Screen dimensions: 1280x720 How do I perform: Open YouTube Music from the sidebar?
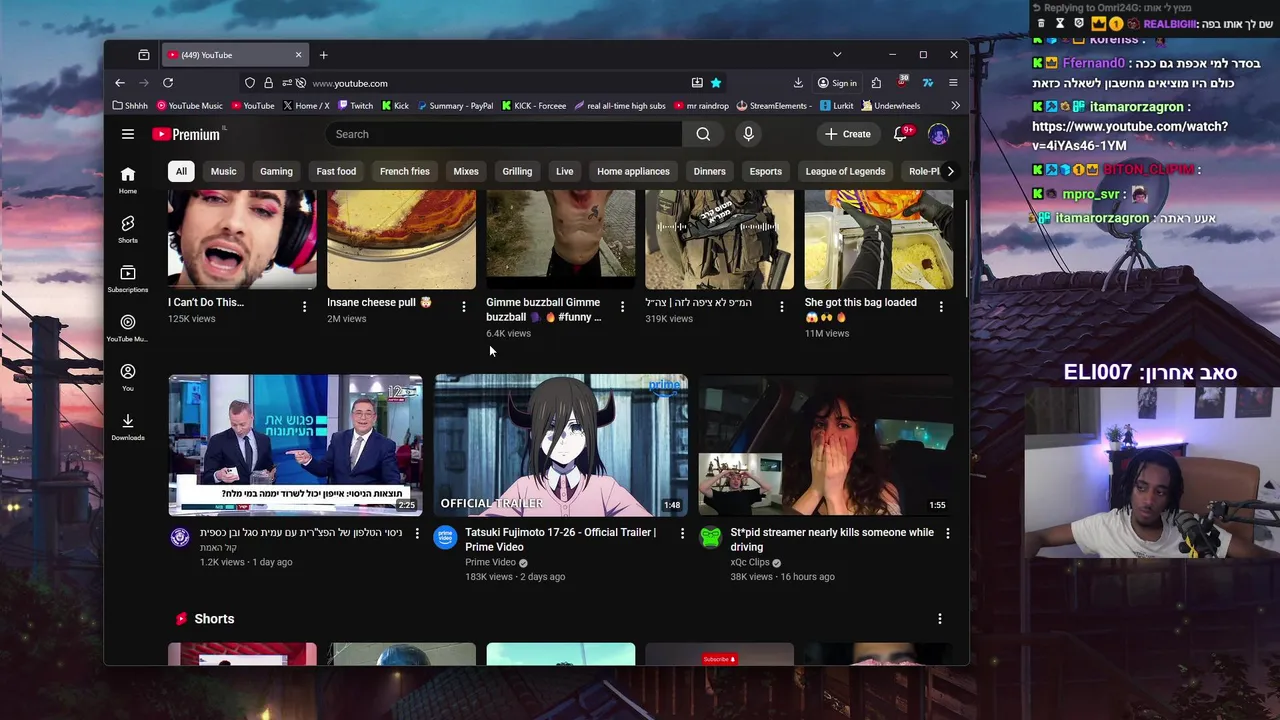128,328
